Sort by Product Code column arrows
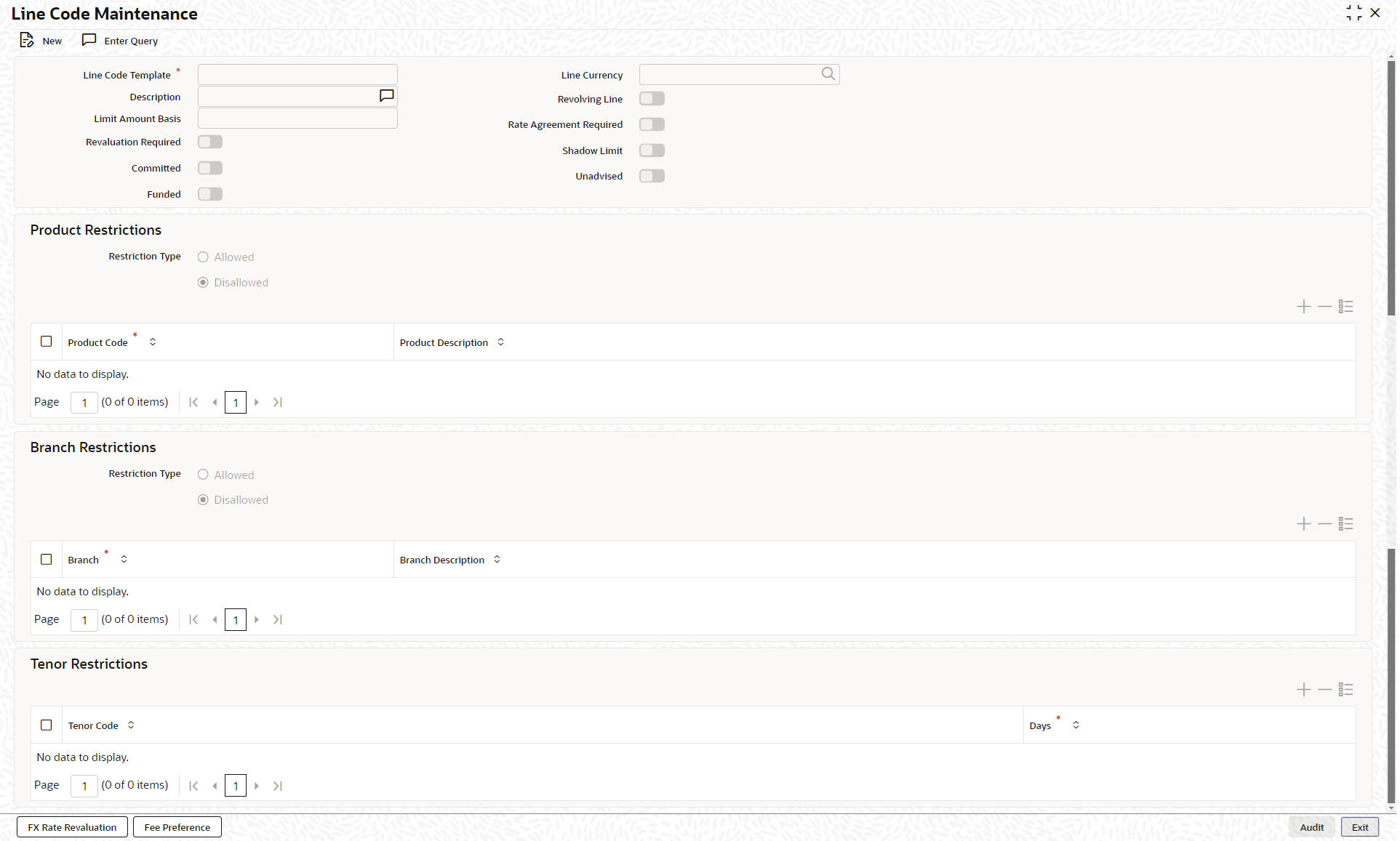 coord(153,342)
